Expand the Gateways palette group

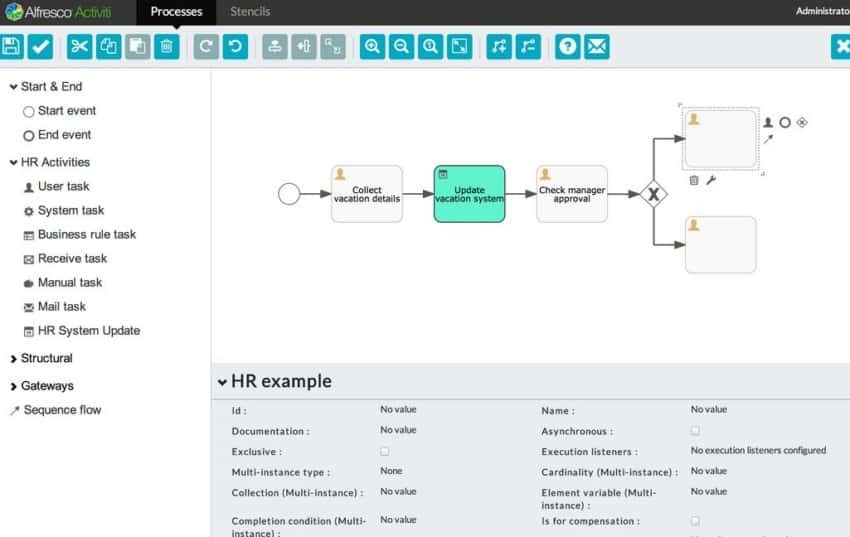47,386
